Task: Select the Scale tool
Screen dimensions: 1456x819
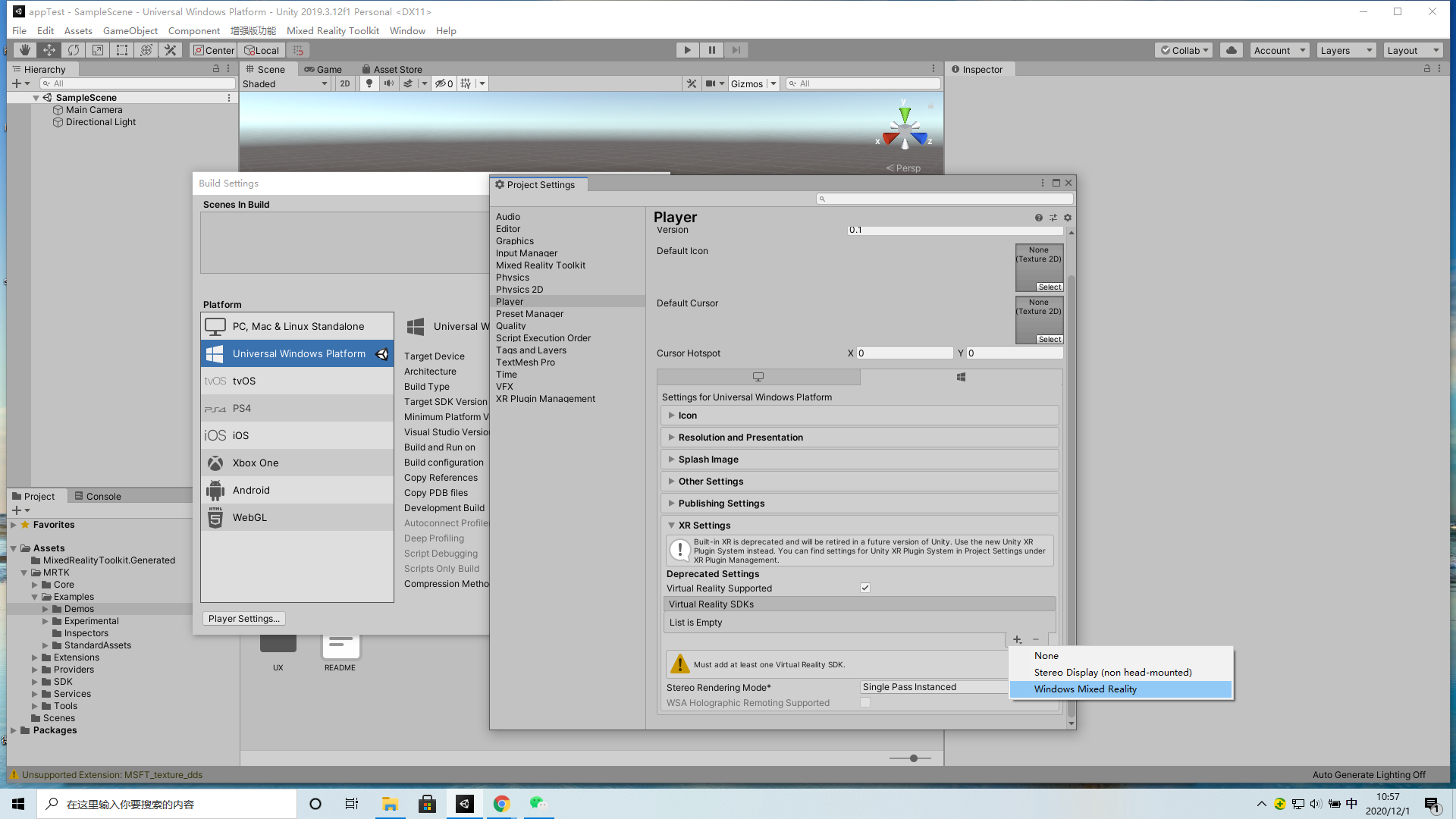Action: (x=97, y=49)
